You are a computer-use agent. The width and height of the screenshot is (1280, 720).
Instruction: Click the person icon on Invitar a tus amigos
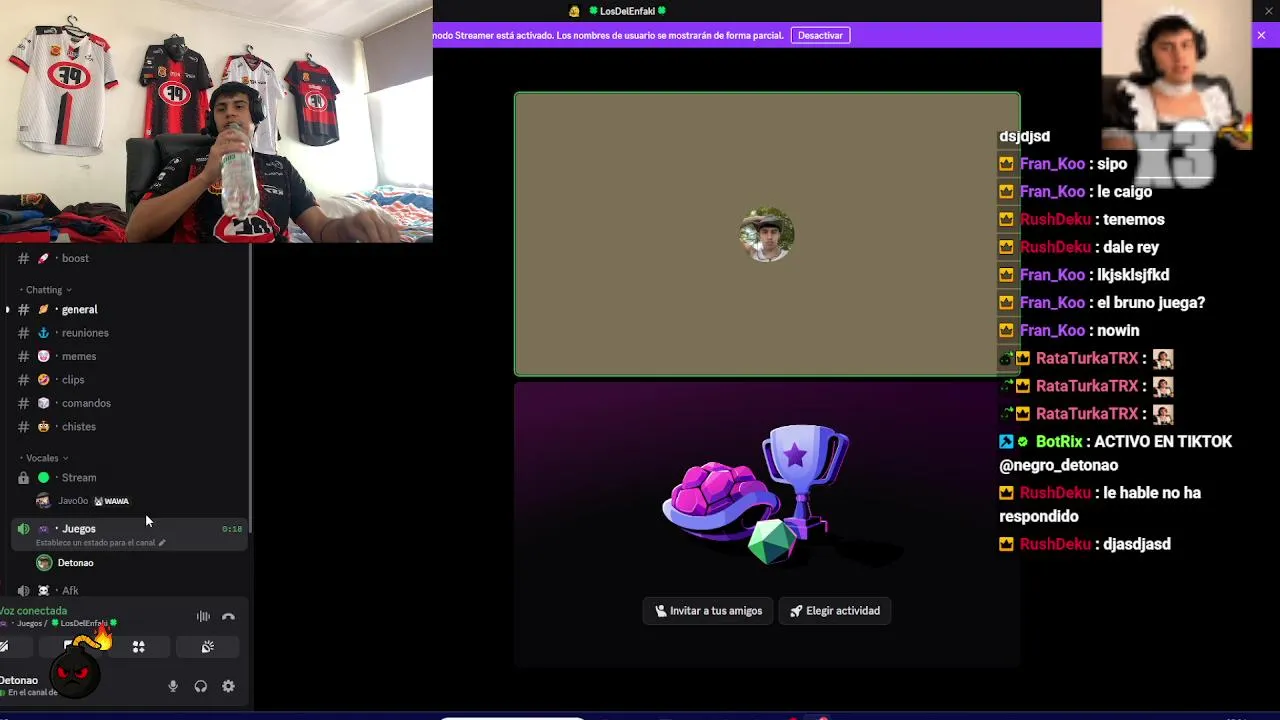coord(661,611)
